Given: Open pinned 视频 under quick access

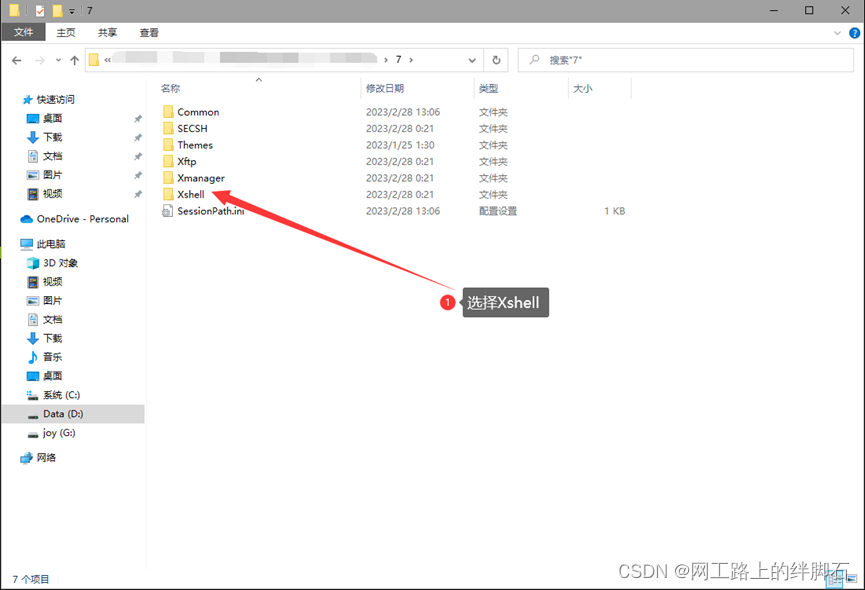Looking at the screenshot, I should tap(52, 194).
